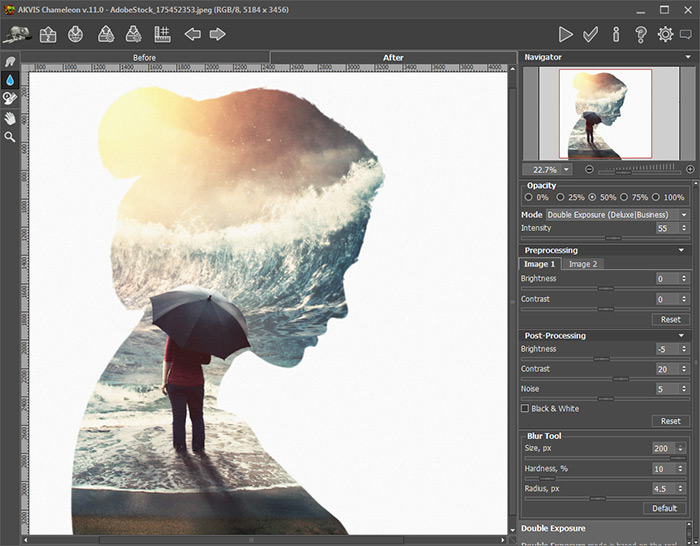Screen dimensions: 700x546
Task: Apply the result with the checkmark icon
Action: coord(591,34)
